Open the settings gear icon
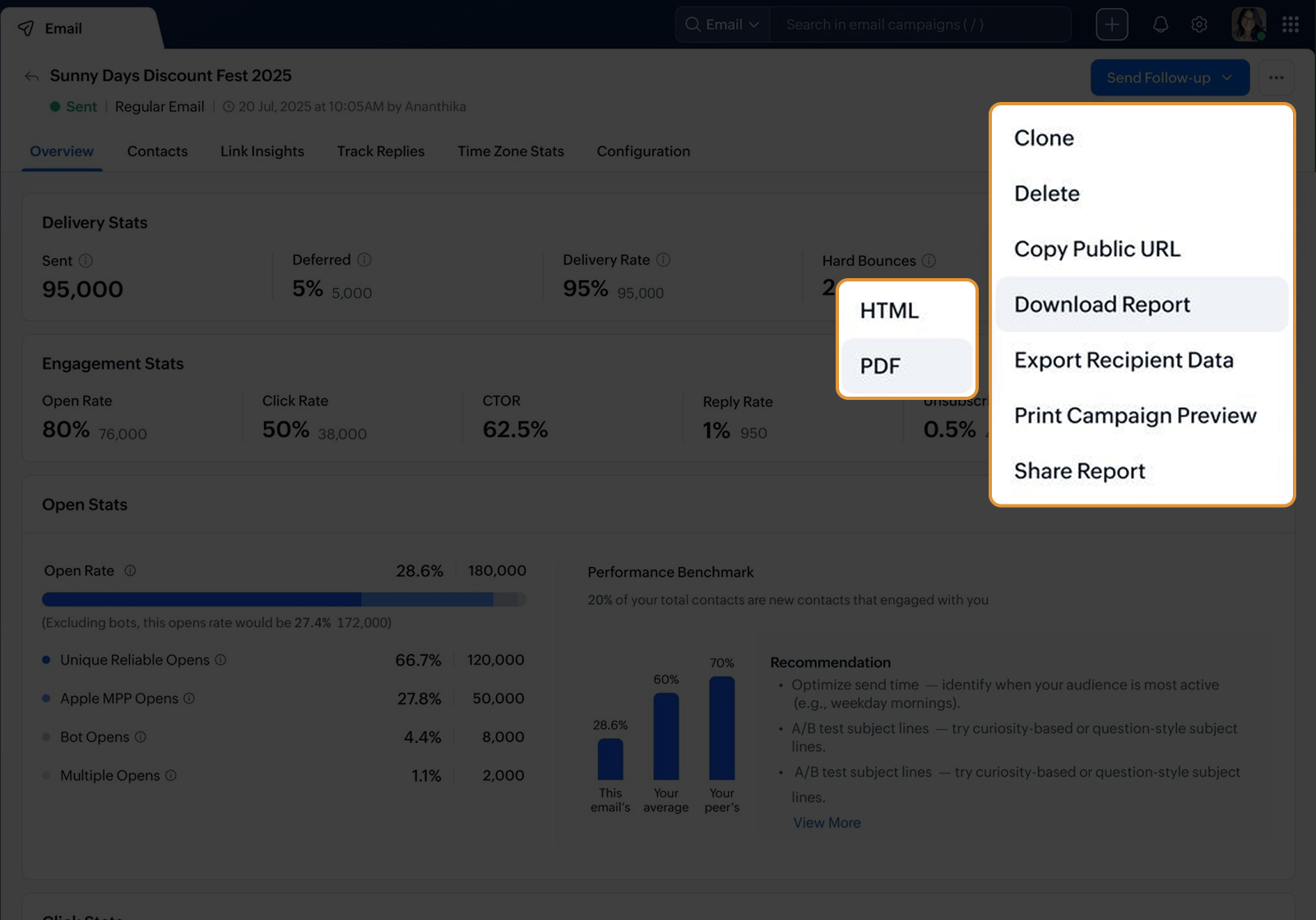The height and width of the screenshot is (920, 1316). pyautogui.click(x=1199, y=25)
